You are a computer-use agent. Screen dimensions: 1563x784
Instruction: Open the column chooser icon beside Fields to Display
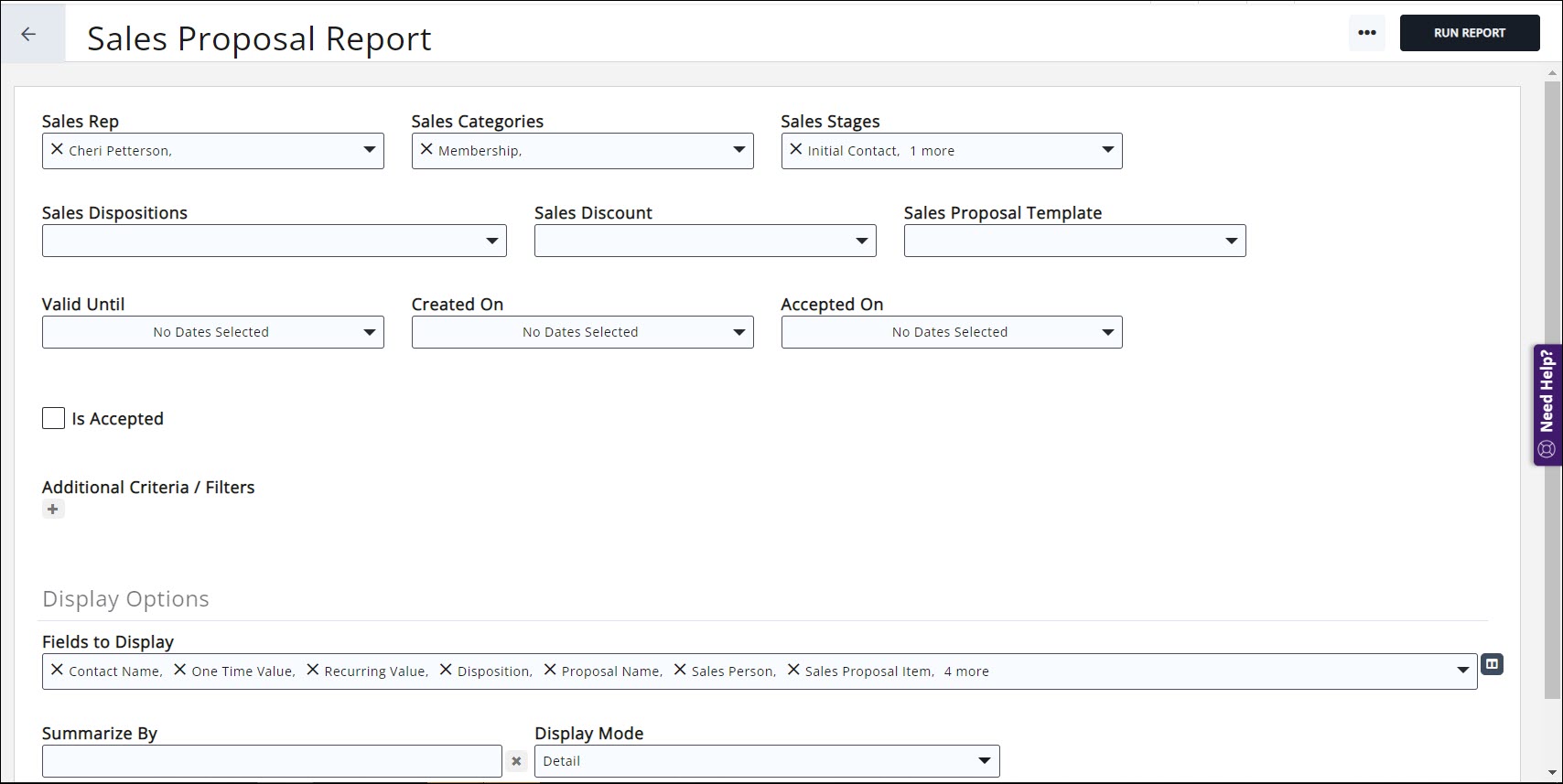point(1492,664)
